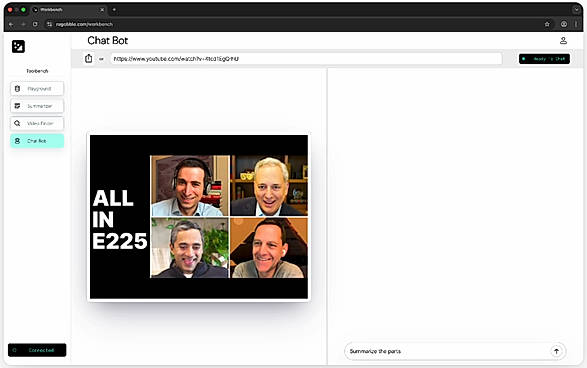Expand the tab search chevron in title bar

[x=576, y=10]
